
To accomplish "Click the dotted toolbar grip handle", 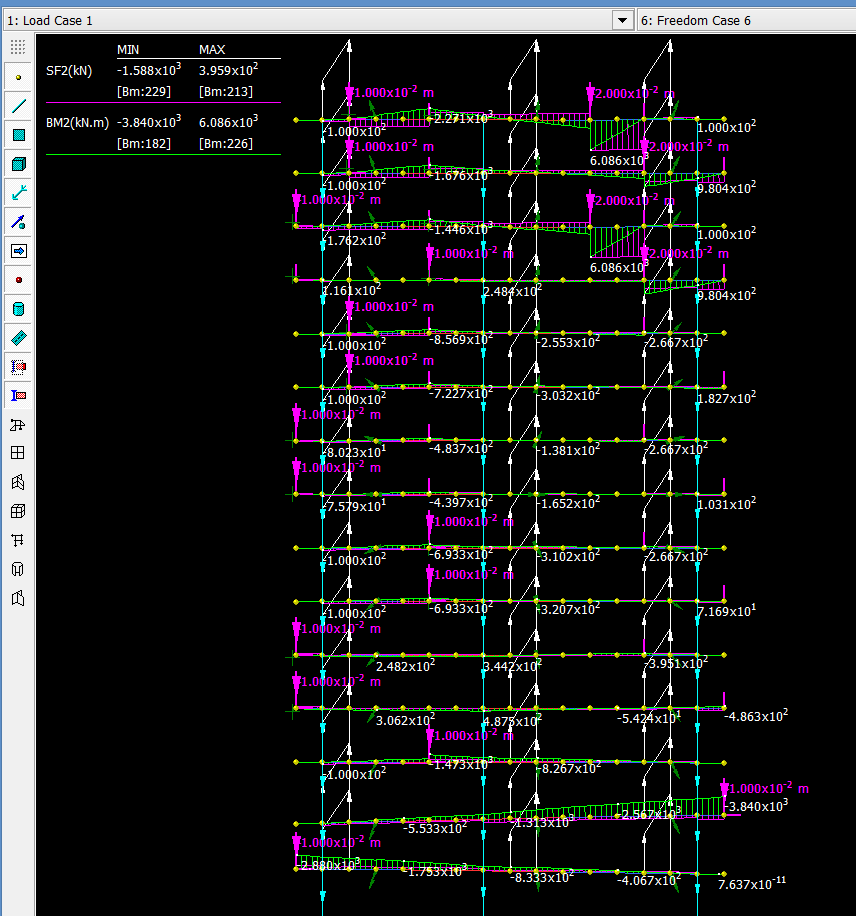I will click(x=18, y=47).
